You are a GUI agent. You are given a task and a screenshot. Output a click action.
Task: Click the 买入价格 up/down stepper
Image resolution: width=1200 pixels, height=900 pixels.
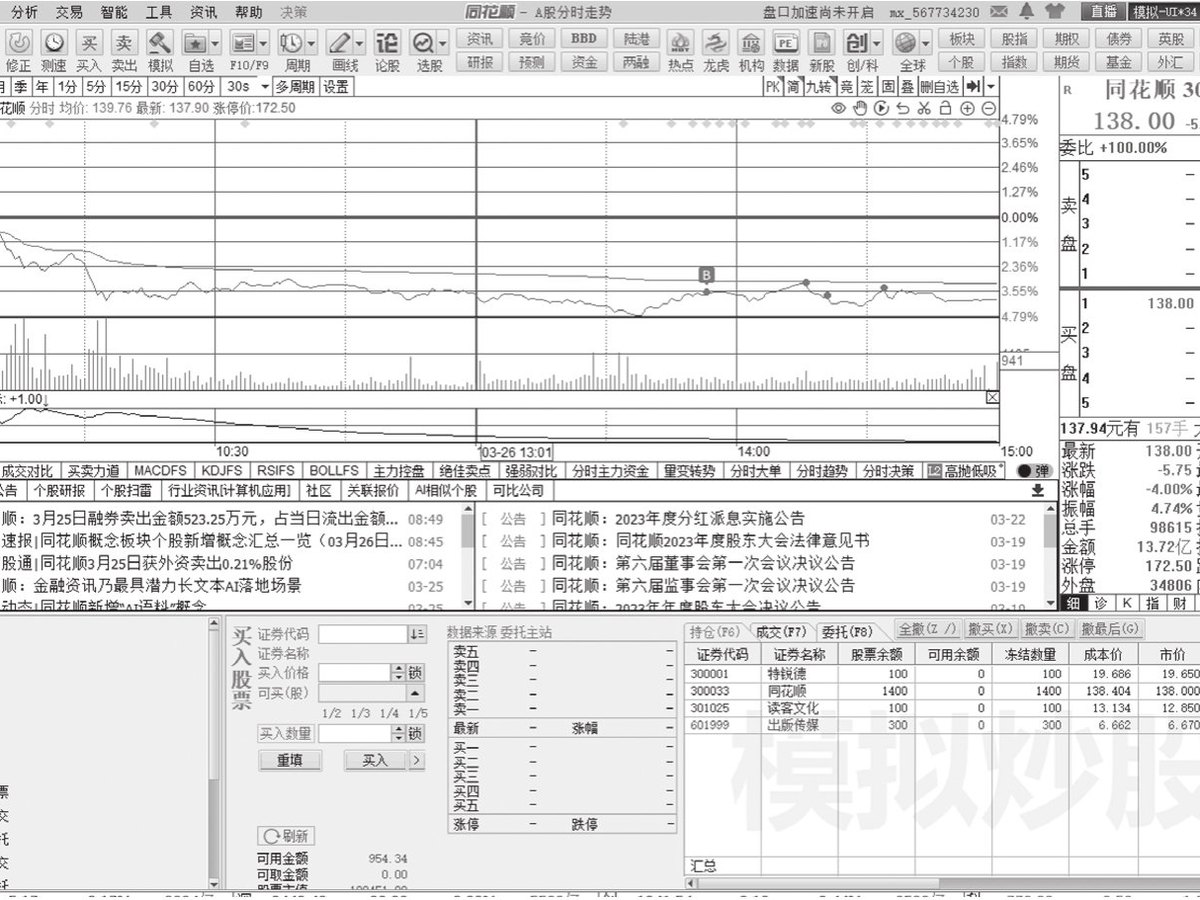pyautogui.click(x=398, y=673)
